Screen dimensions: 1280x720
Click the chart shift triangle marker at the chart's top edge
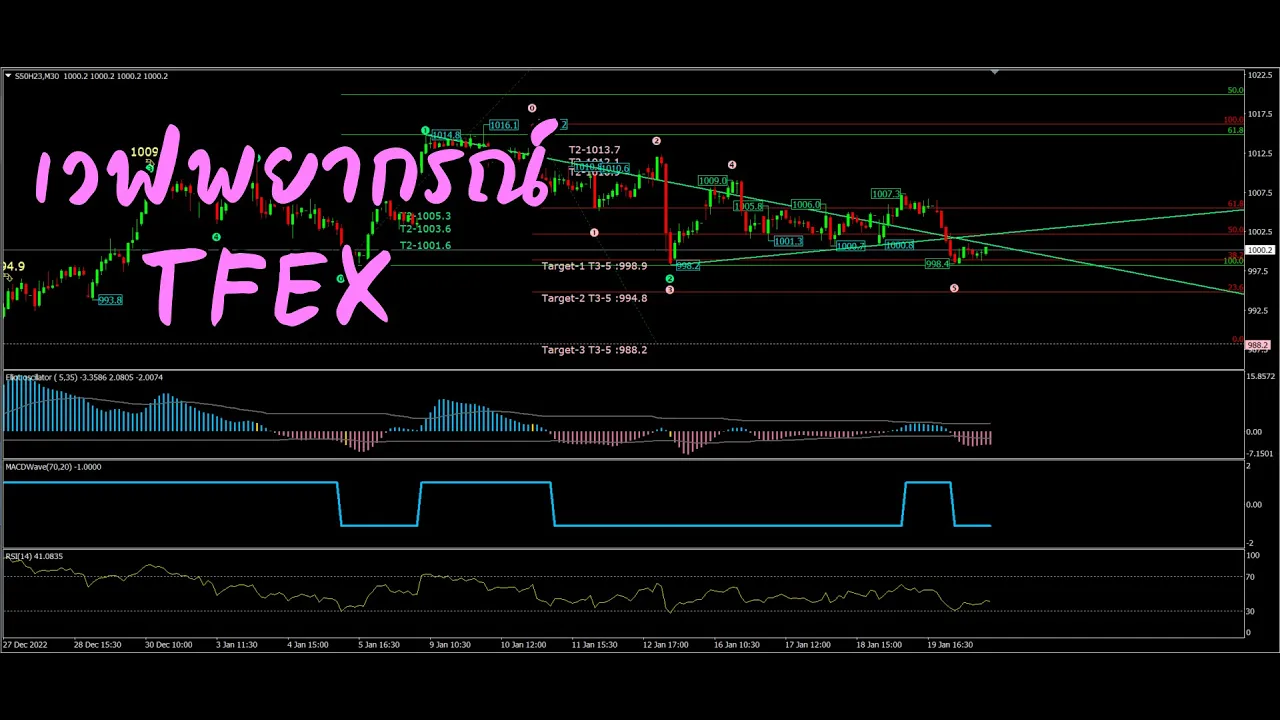pos(994,72)
